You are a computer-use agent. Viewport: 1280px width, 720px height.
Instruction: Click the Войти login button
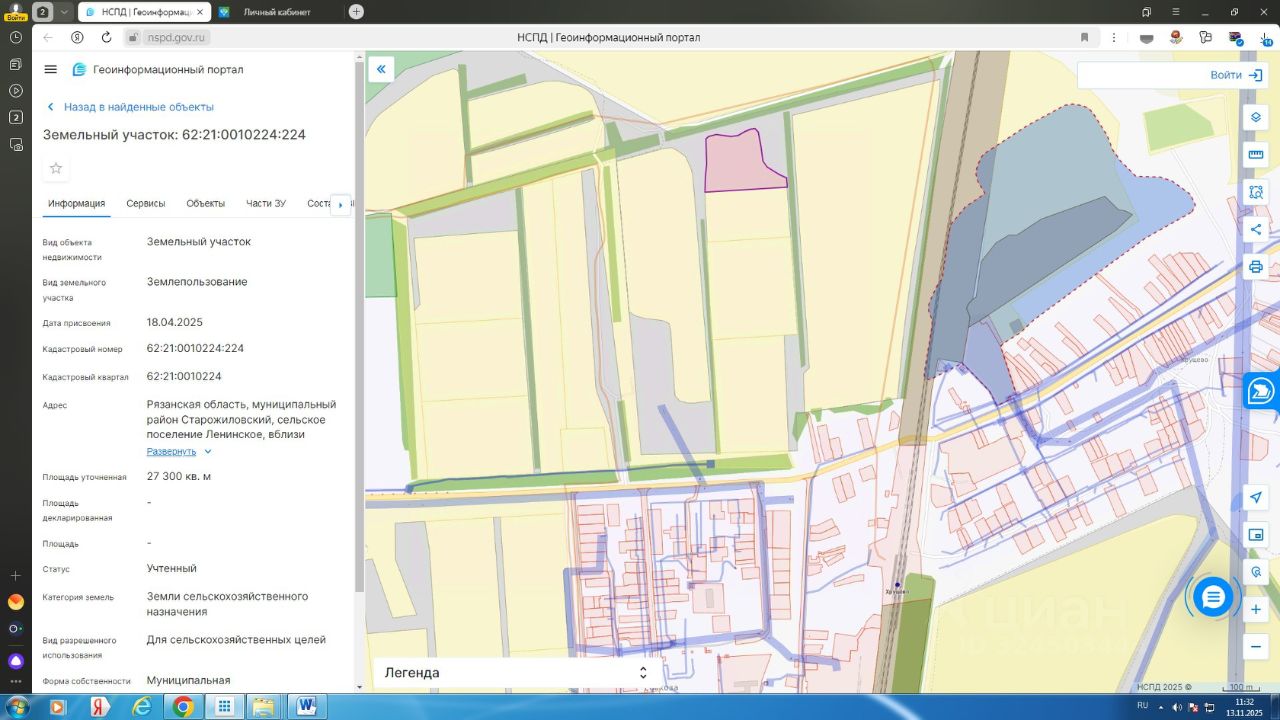pyautogui.click(x=1236, y=75)
